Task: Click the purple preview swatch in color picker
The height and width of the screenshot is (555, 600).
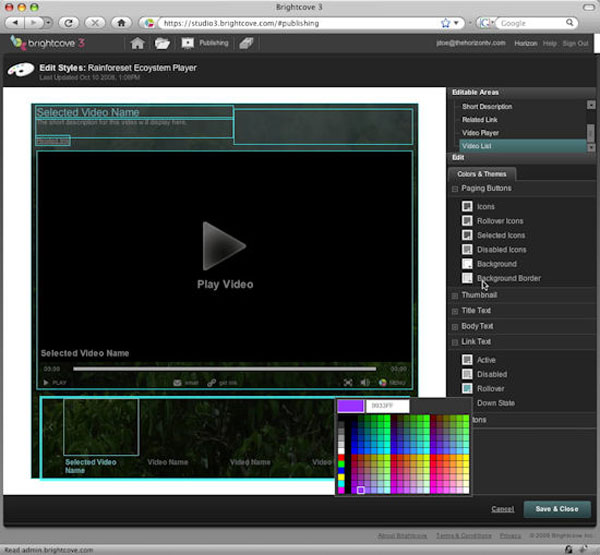Action: [351, 406]
